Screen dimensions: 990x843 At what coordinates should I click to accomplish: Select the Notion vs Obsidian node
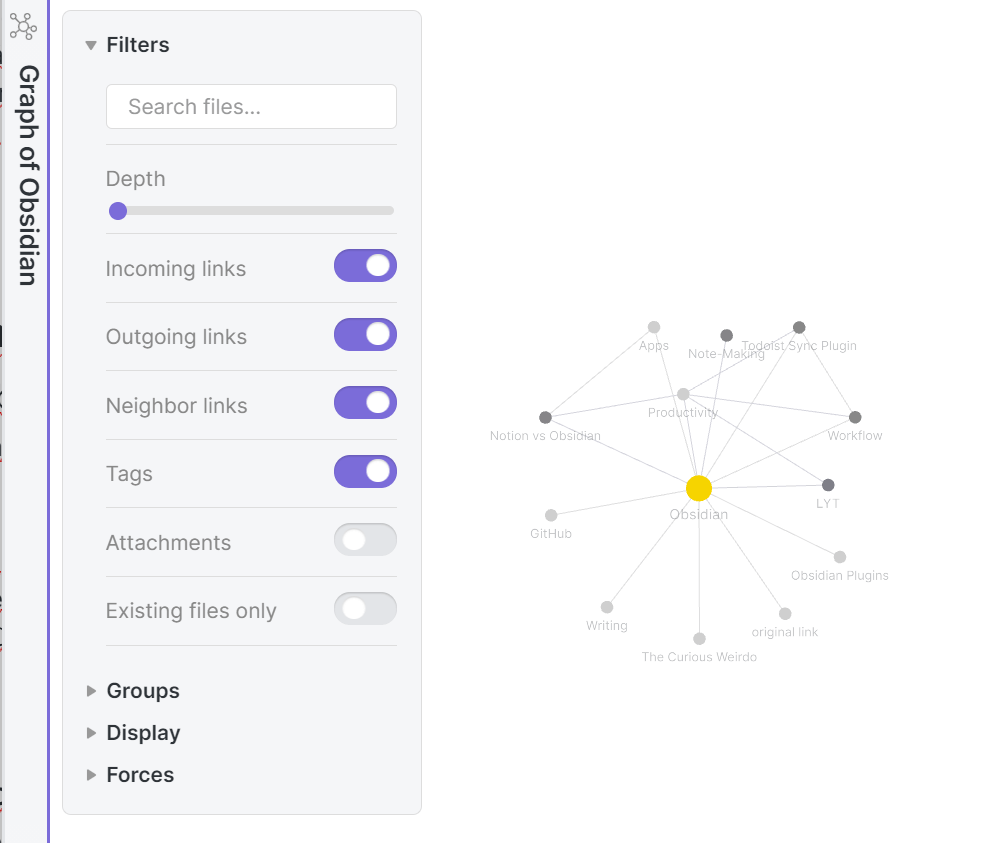(545, 417)
